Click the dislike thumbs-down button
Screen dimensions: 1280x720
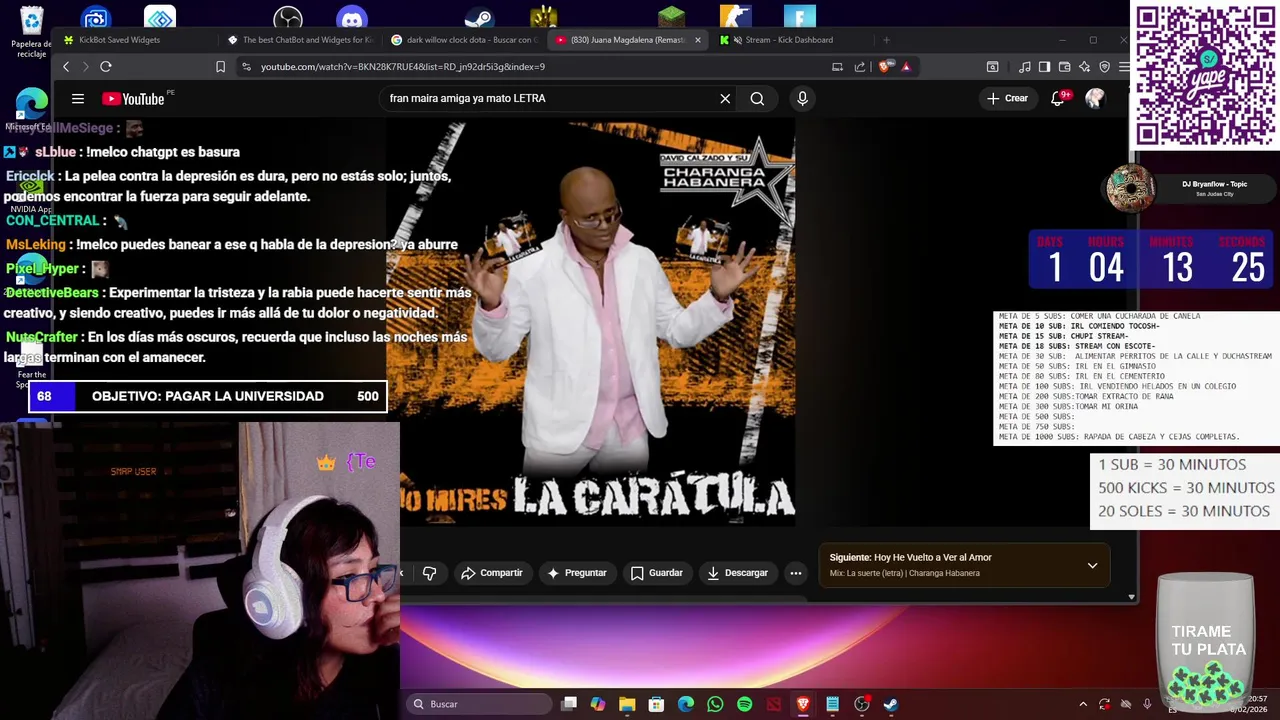[429, 573]
